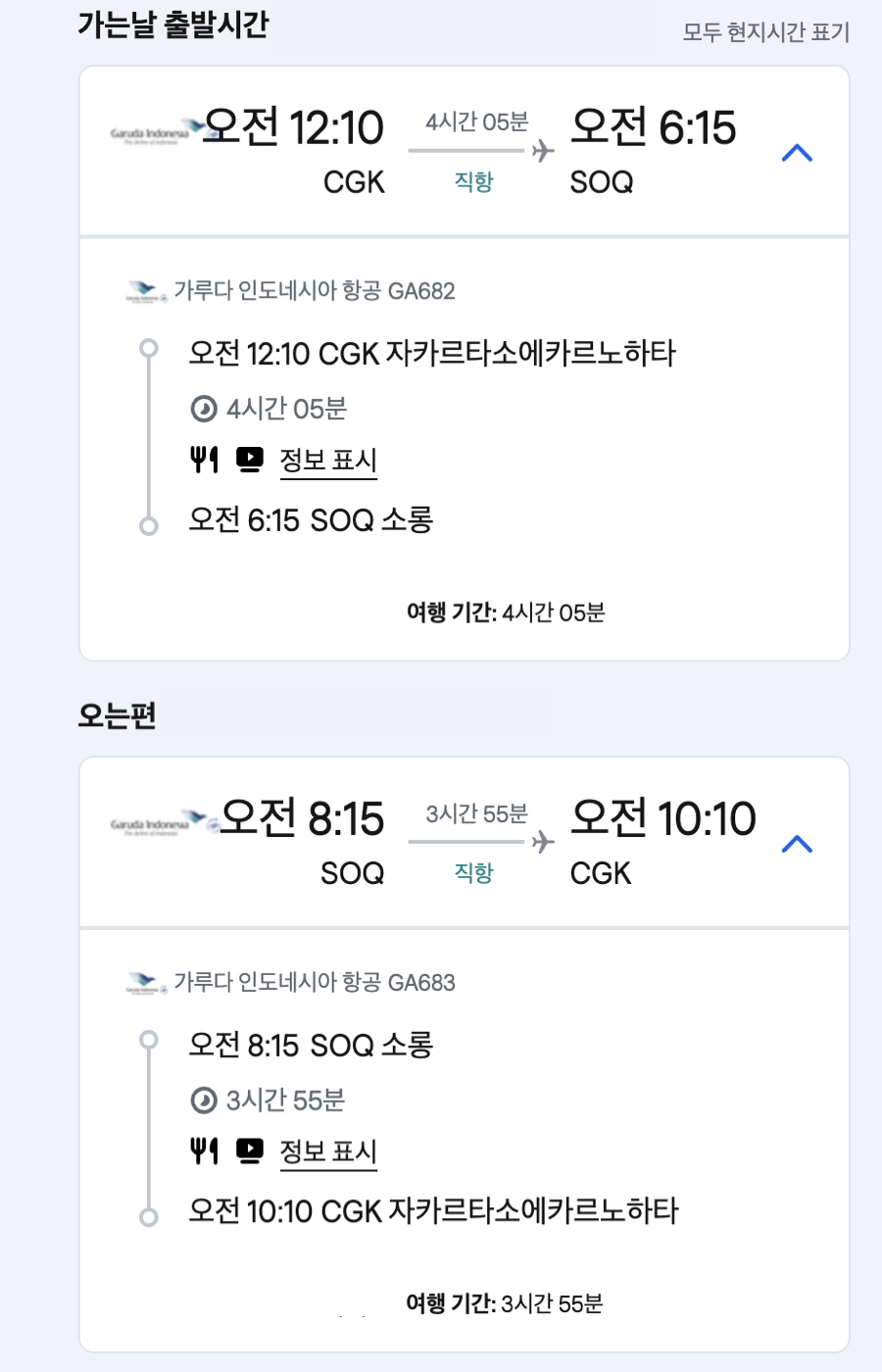Click small Garuda logo beside GA683
The height and width of the screenshot is (1372, 882).
147,983
